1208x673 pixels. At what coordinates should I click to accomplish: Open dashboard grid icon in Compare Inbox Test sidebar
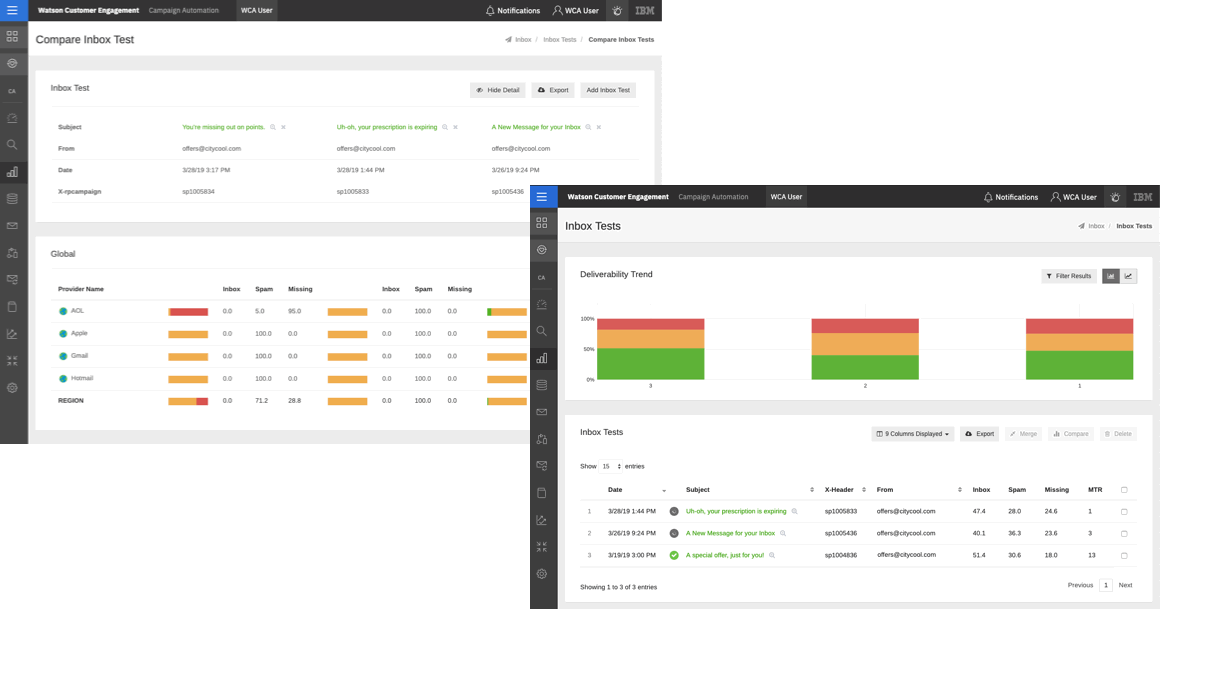12,36
